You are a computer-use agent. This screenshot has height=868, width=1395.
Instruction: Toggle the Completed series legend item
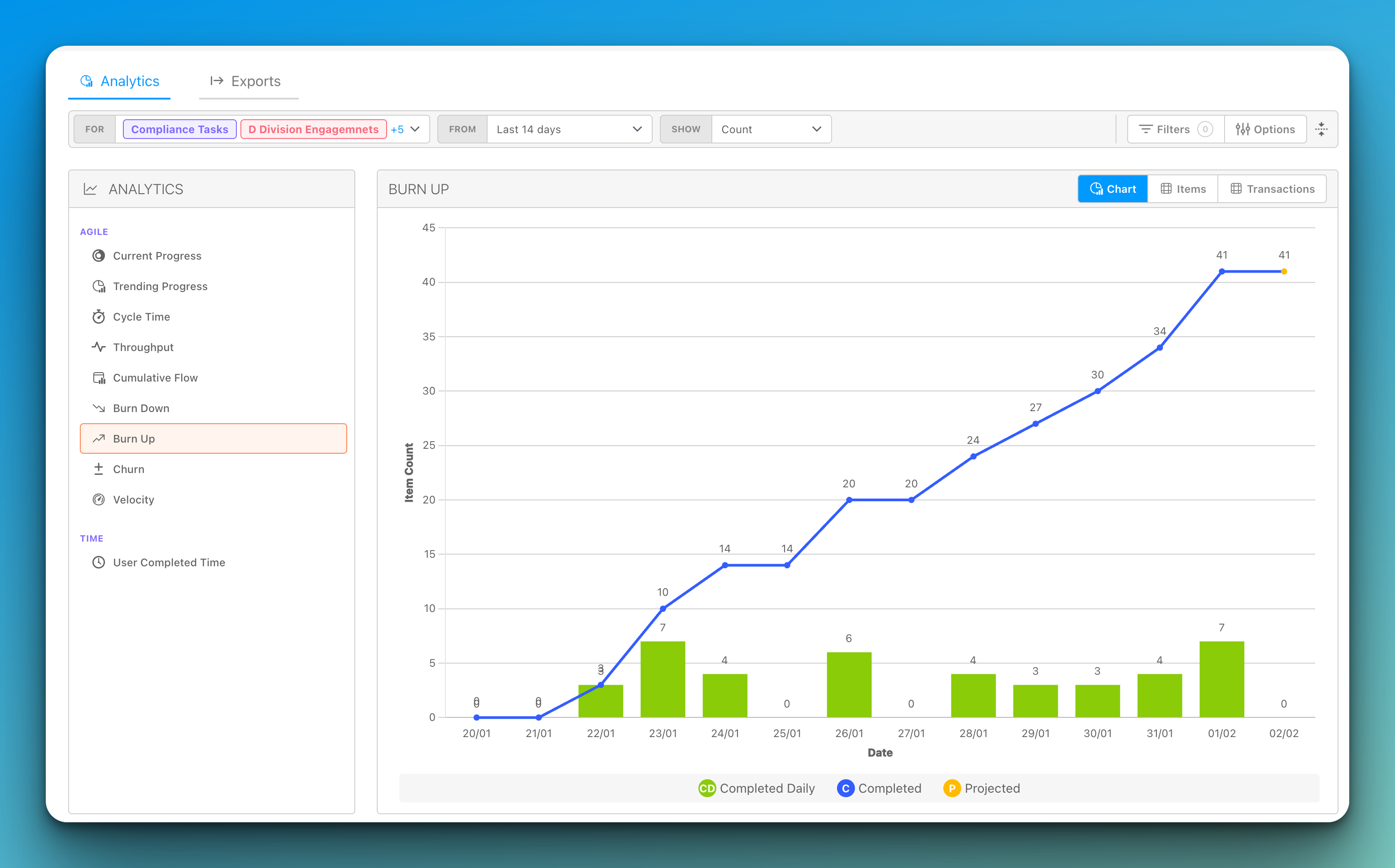(879, 788)
